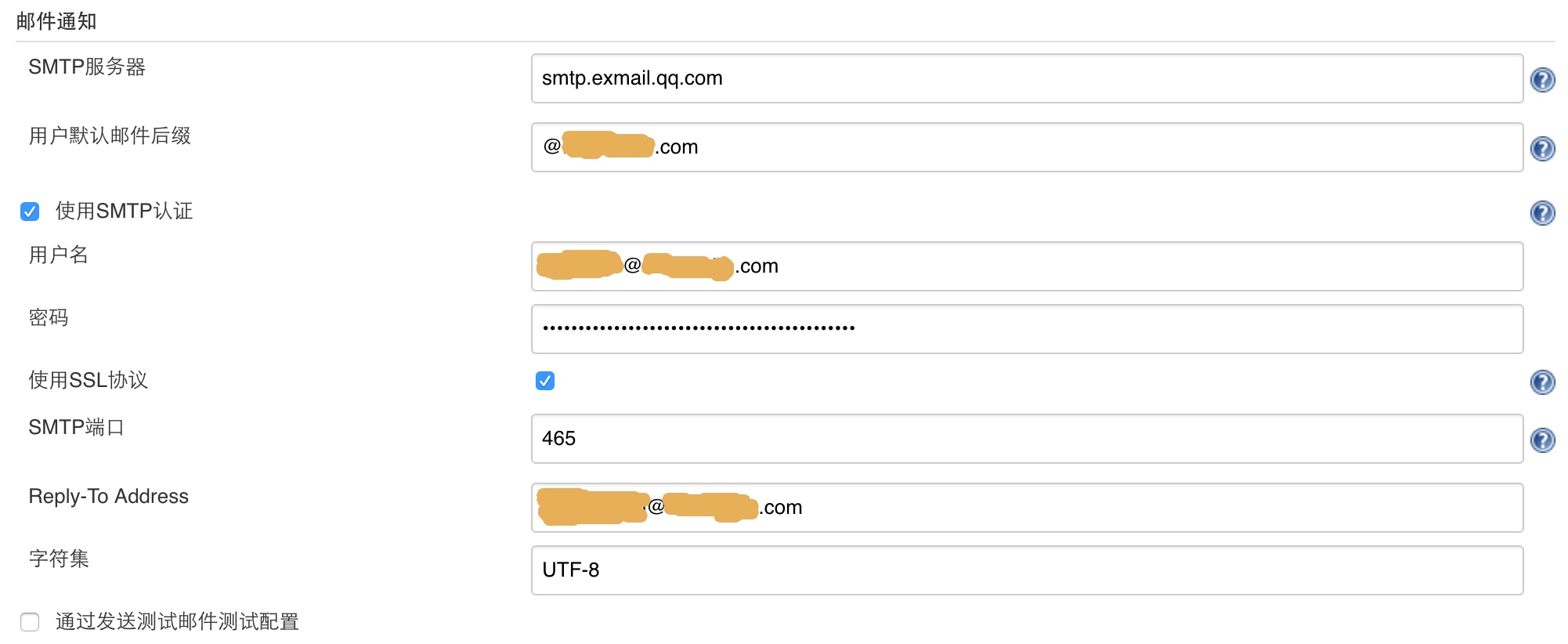The image size is (1568, 644).
Task: Open help icon beside SMTP端口 field
Action: point(1542,440)
